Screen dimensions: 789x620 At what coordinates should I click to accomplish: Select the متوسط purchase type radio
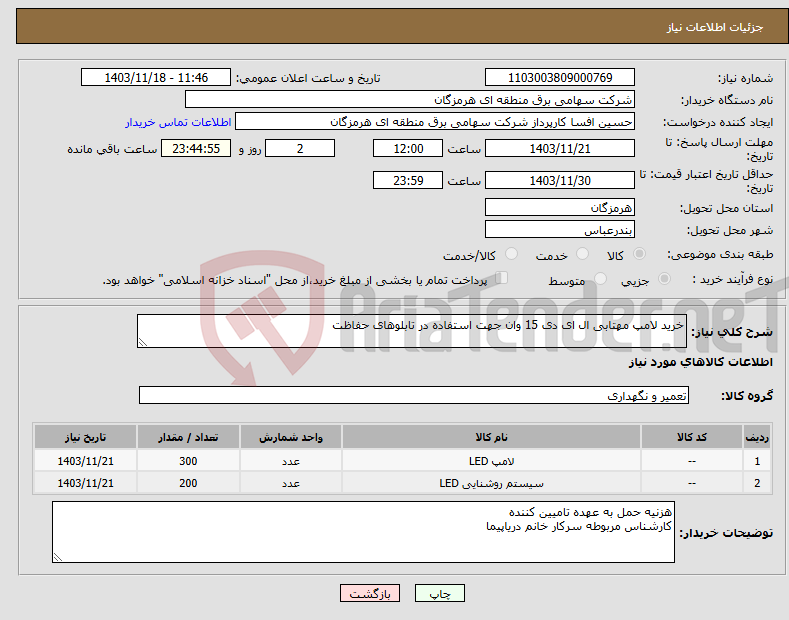600,279
